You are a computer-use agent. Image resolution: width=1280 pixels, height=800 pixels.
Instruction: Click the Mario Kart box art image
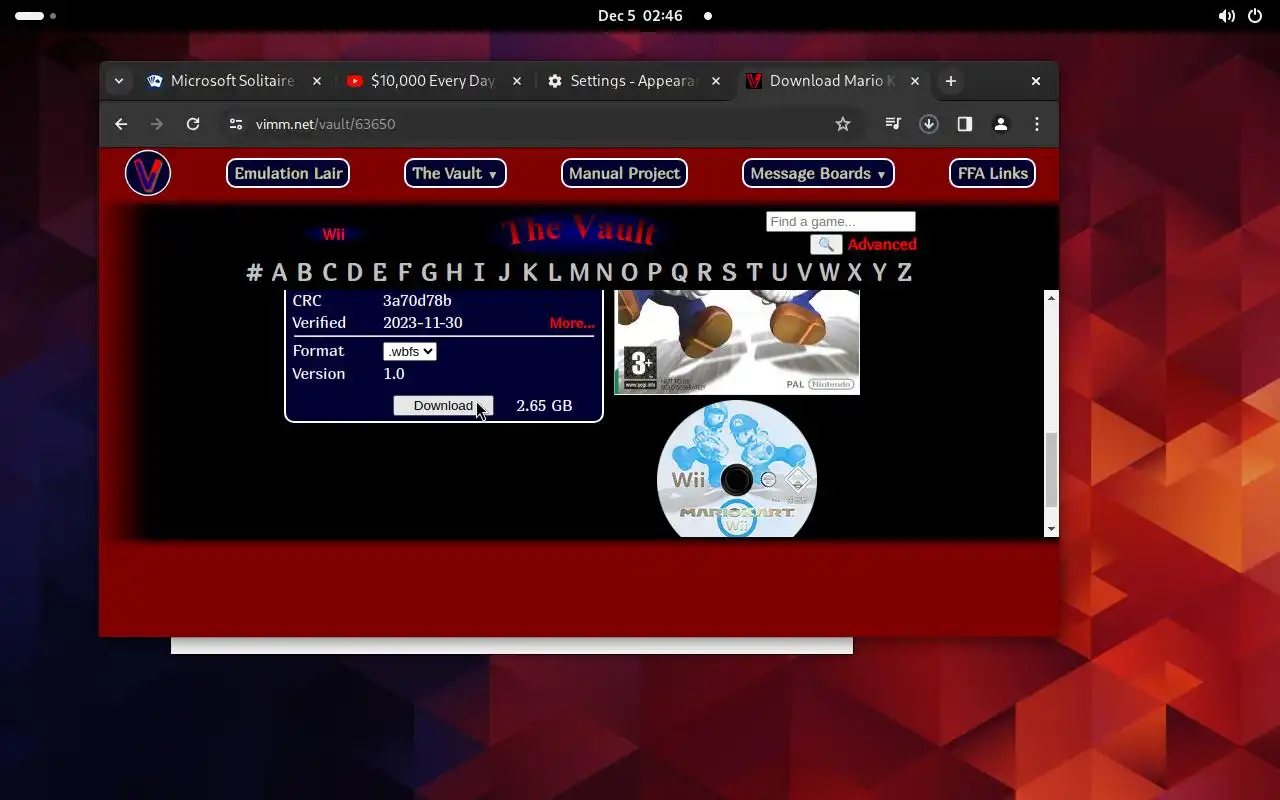(x=737, y=342)
